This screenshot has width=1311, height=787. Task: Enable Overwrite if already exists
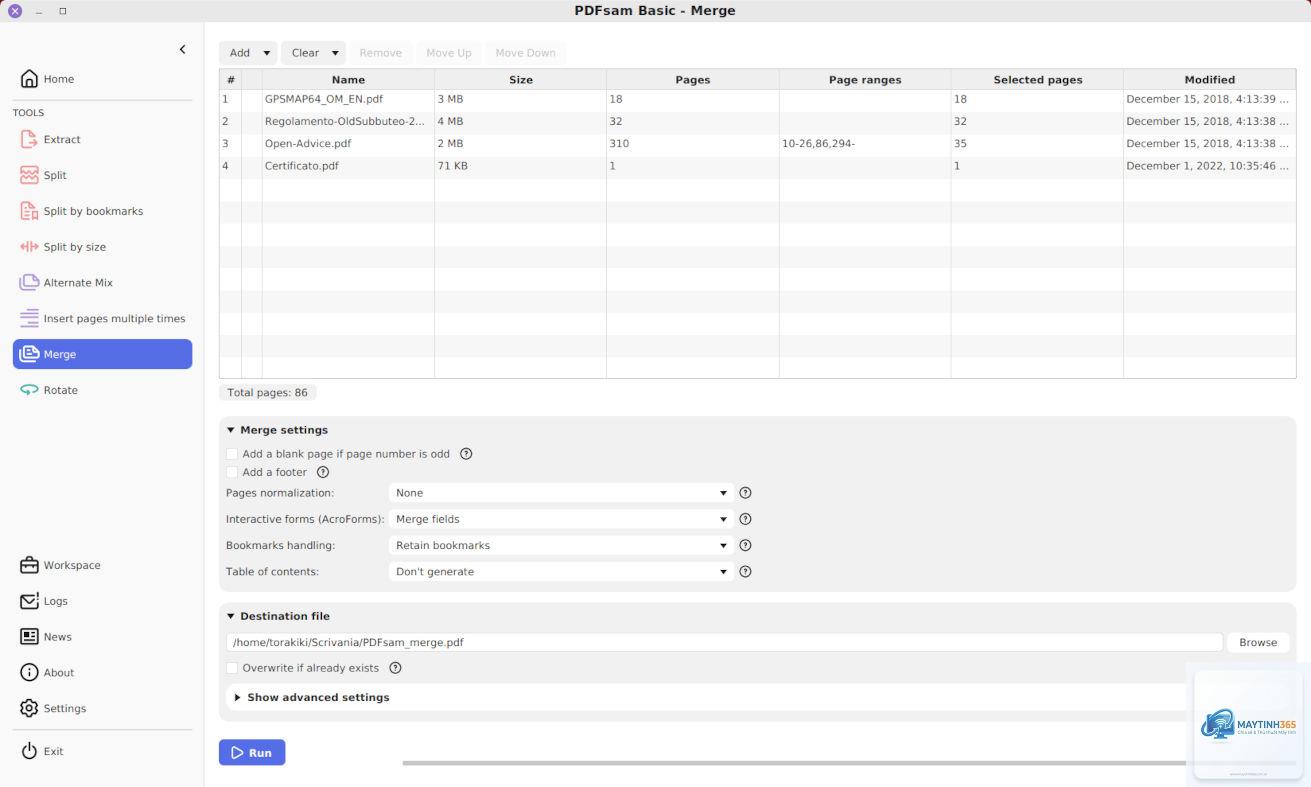click(232, 668)
